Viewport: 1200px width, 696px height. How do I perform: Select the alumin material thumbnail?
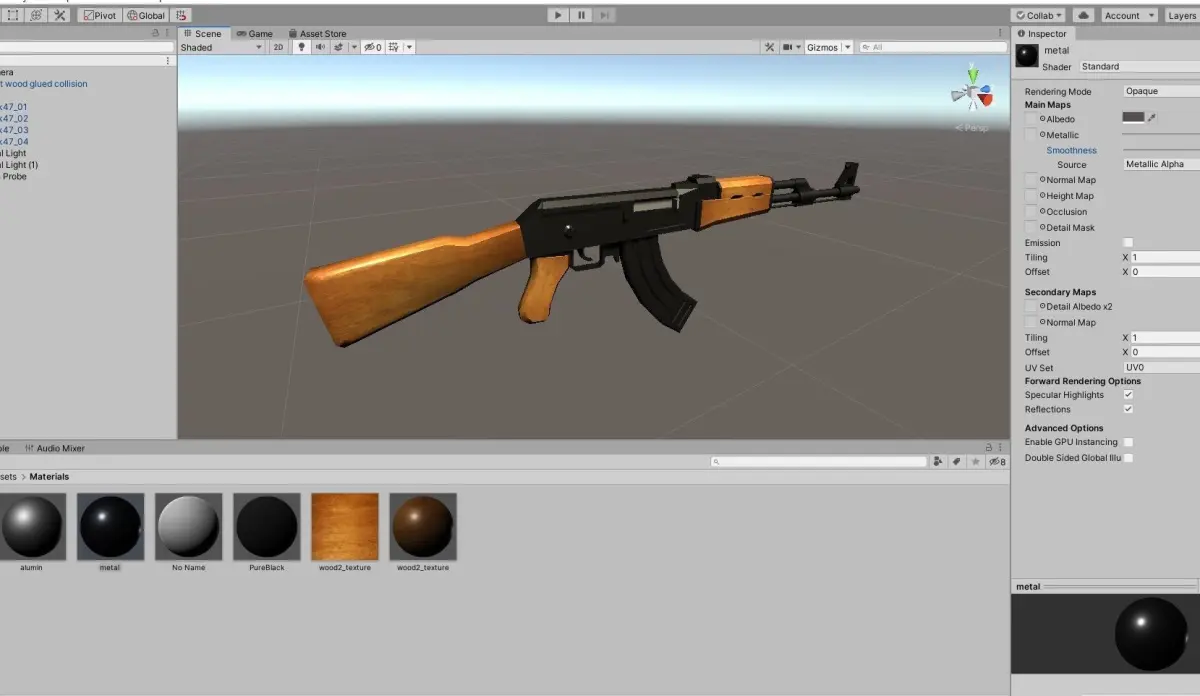pos(31,526)
